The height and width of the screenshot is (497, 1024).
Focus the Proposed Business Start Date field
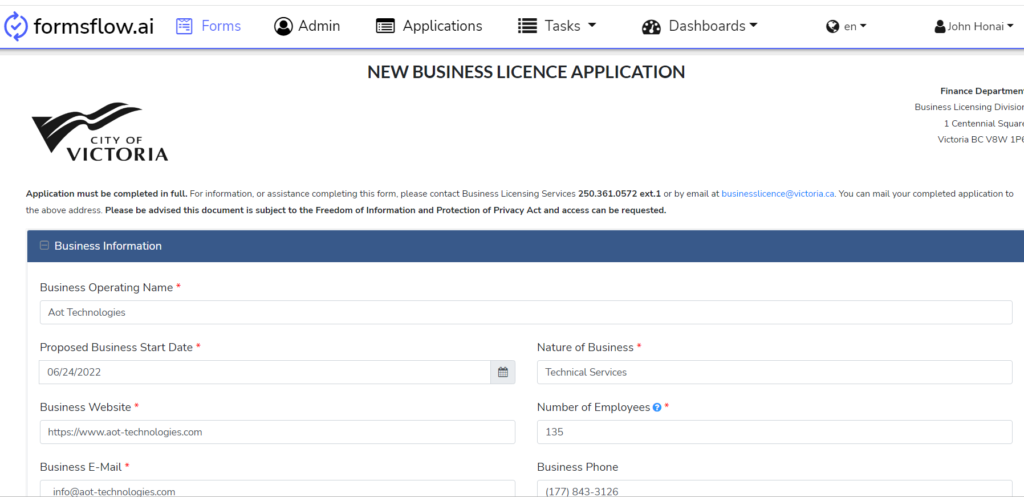(x=265, y=372)
